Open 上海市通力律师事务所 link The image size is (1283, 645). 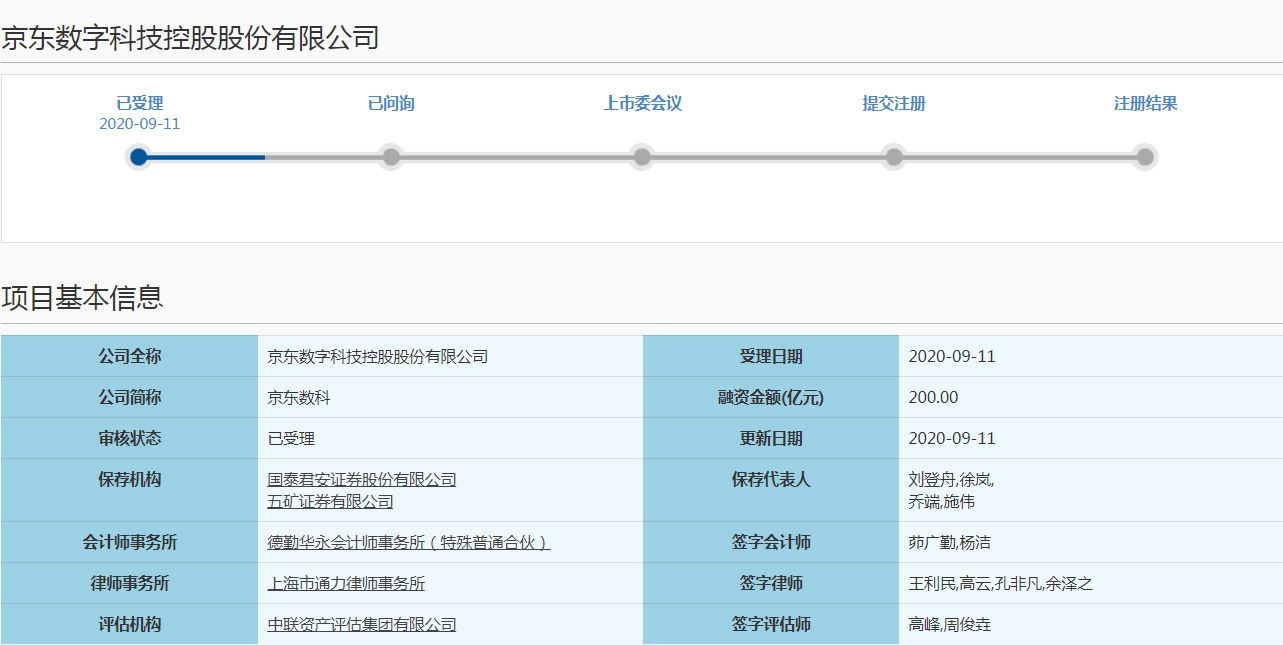pyautogui.click(x=346, y=584)
